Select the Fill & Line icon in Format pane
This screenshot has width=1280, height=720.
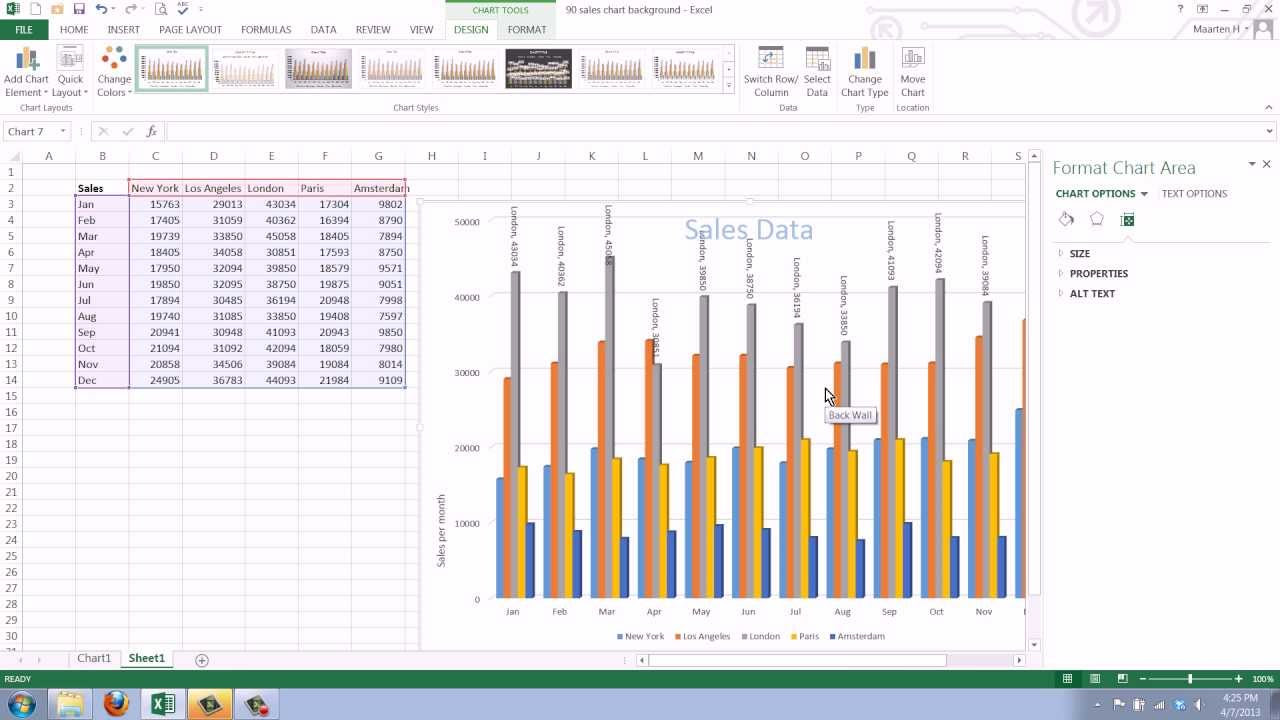pos(1066,218)
